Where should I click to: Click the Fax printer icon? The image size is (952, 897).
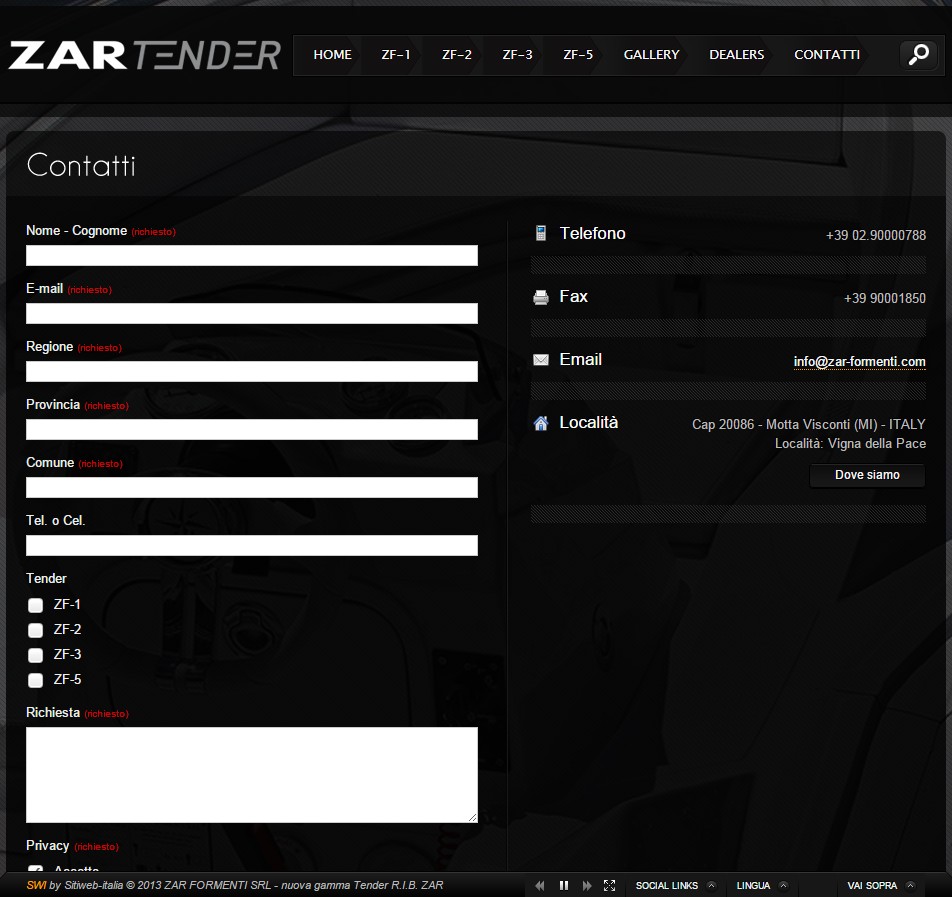[x=540, y=297]
